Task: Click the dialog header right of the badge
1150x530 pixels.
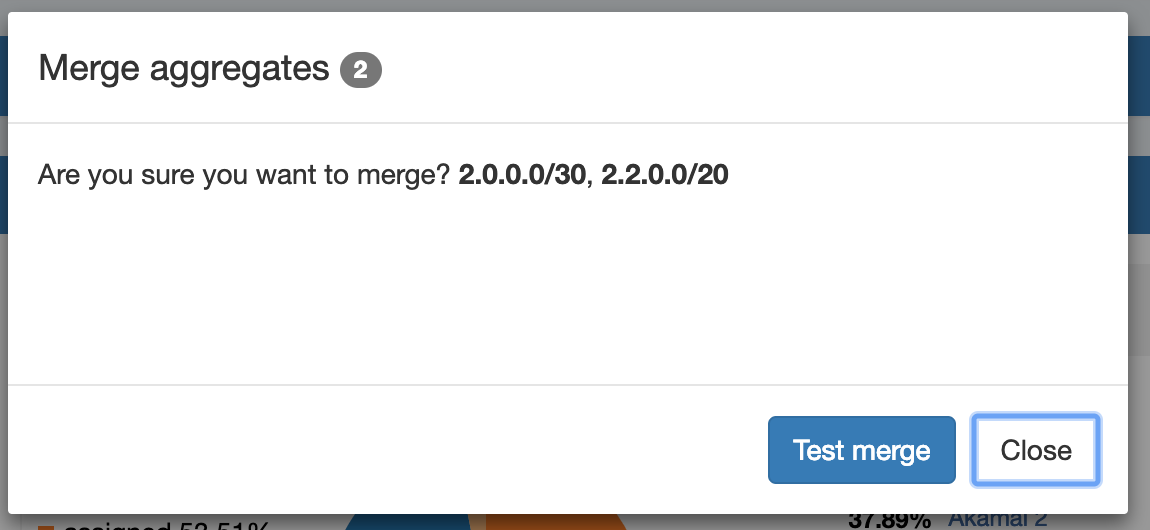Action: (x=750, y=69)
